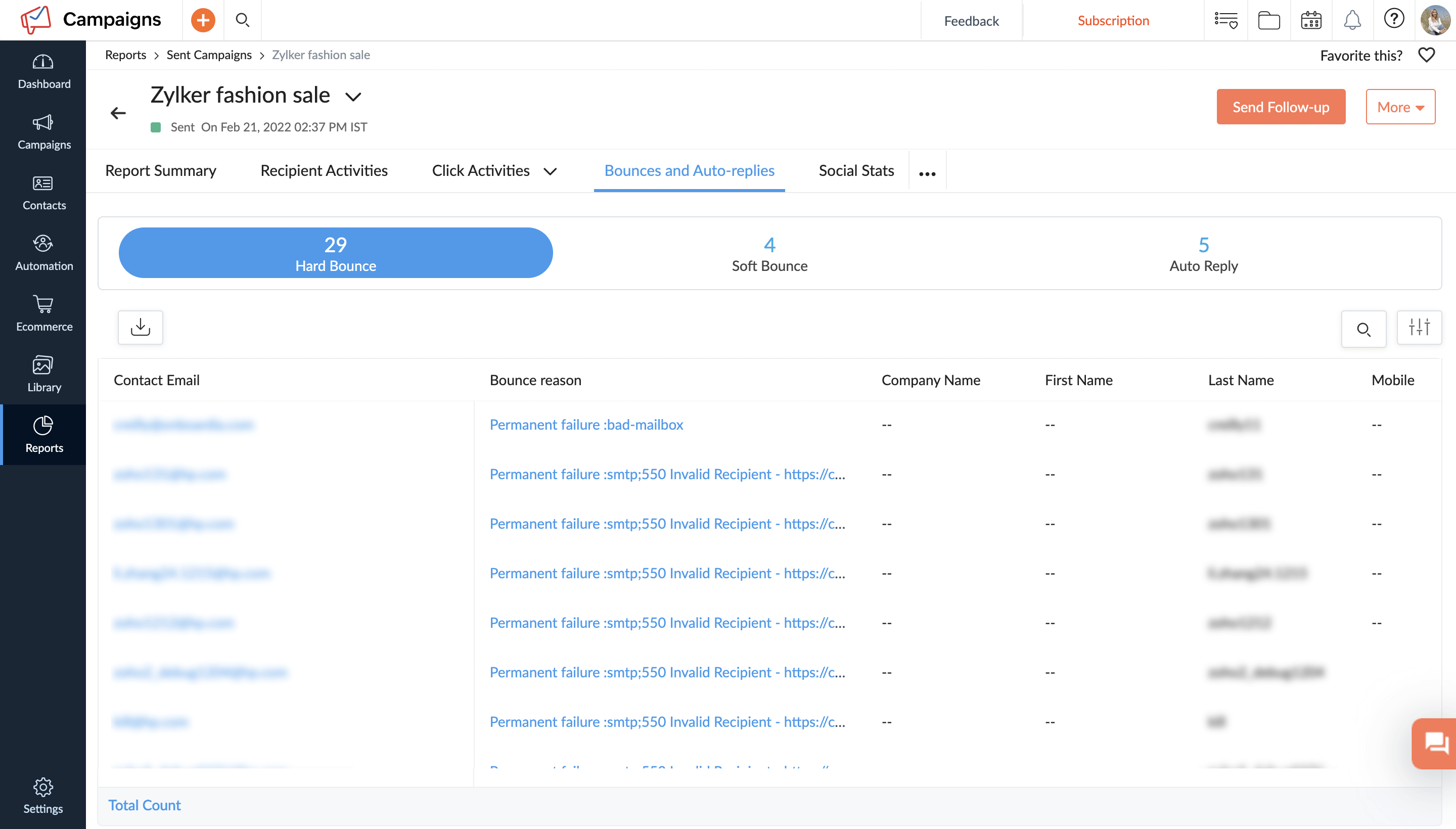This screenshot has height=829, width=1456.
Task: Select the 5 Auto Reply filter
Action: [x=1203, y=254]
